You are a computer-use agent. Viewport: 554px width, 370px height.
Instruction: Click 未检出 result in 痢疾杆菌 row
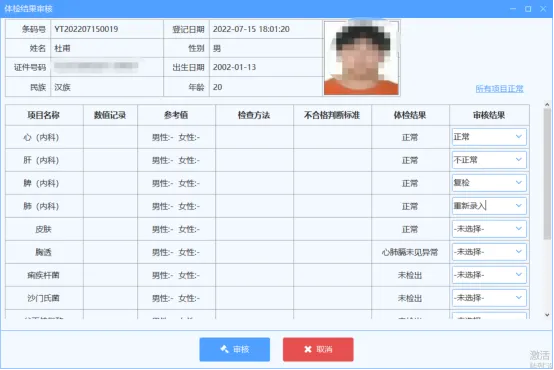[x=410, y=275]
